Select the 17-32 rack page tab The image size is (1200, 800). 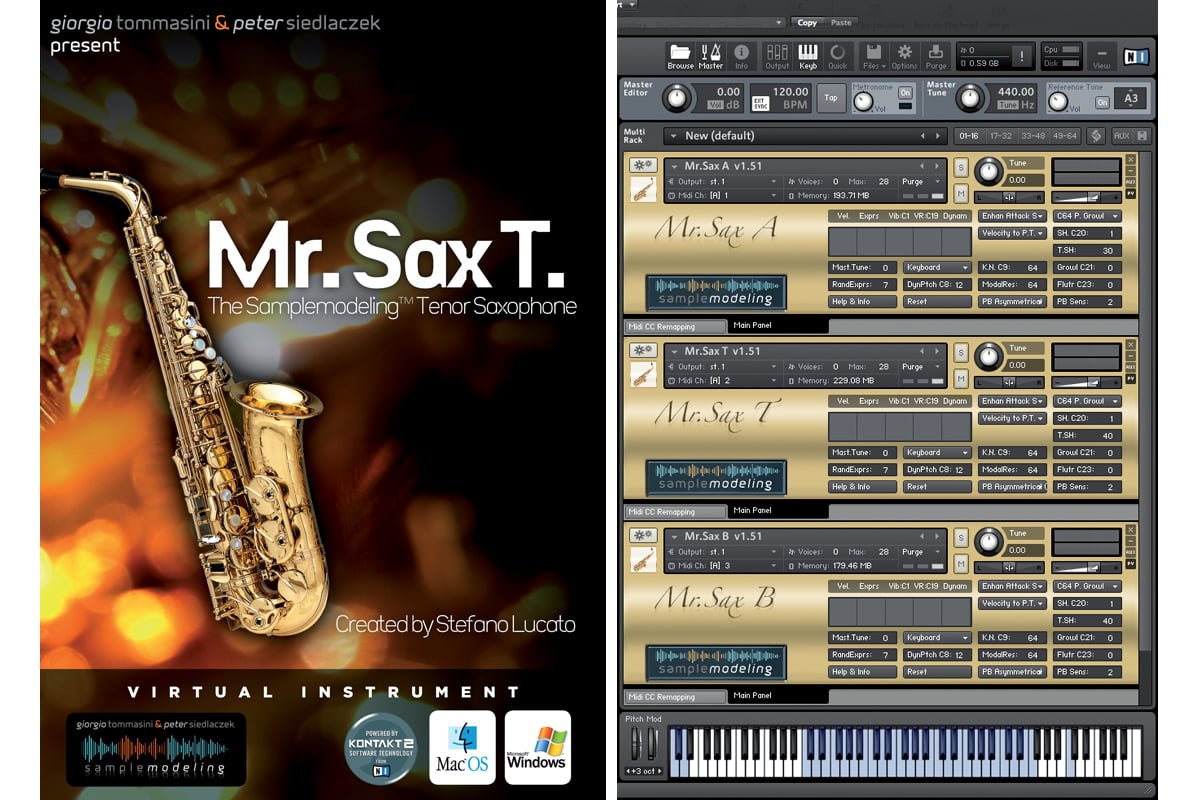1000,136
